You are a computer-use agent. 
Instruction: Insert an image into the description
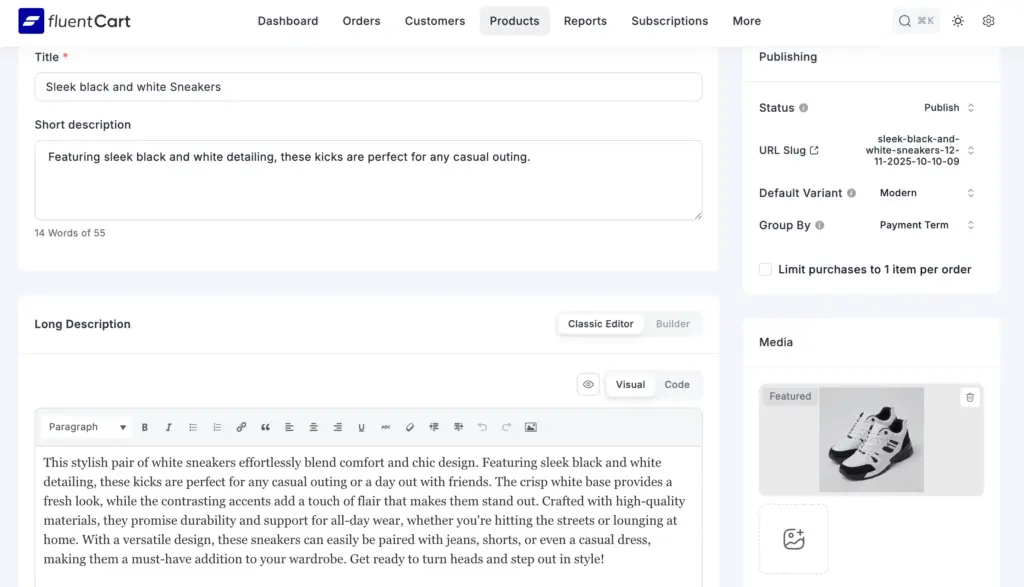[x=530, y=427]
